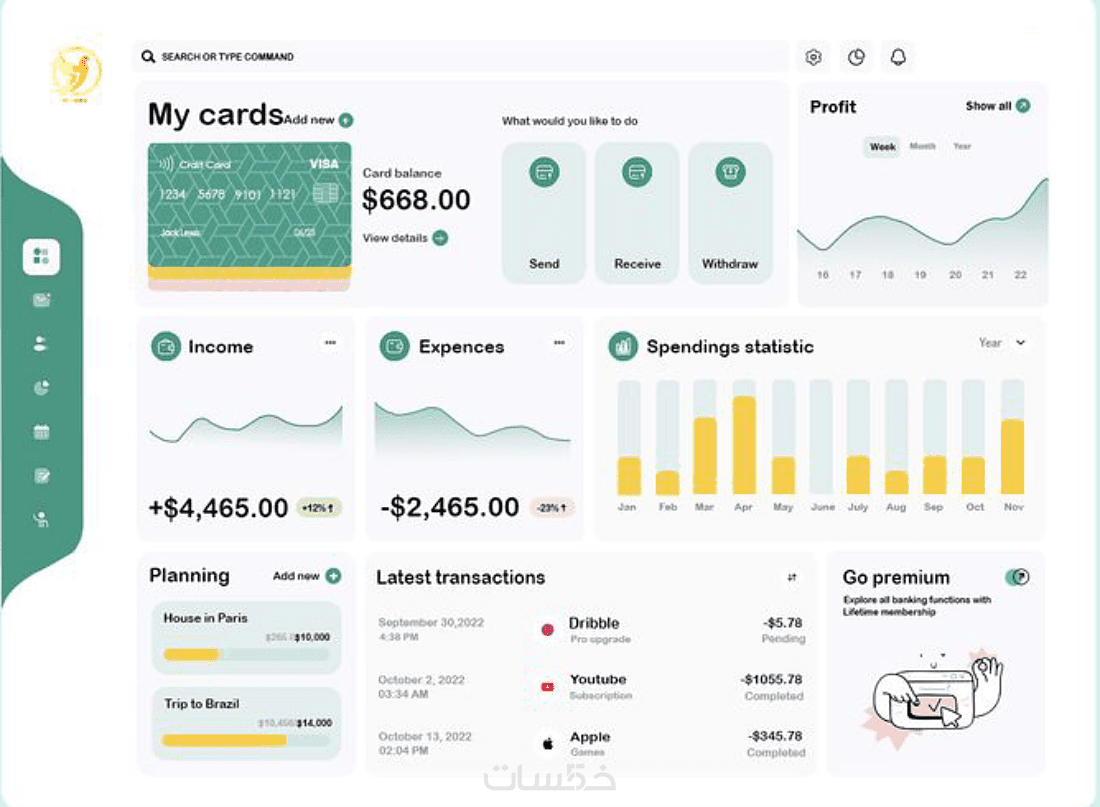The image size is (1100, 807).
Task: Click date 22 on Profit chart
Action: 1020,274
